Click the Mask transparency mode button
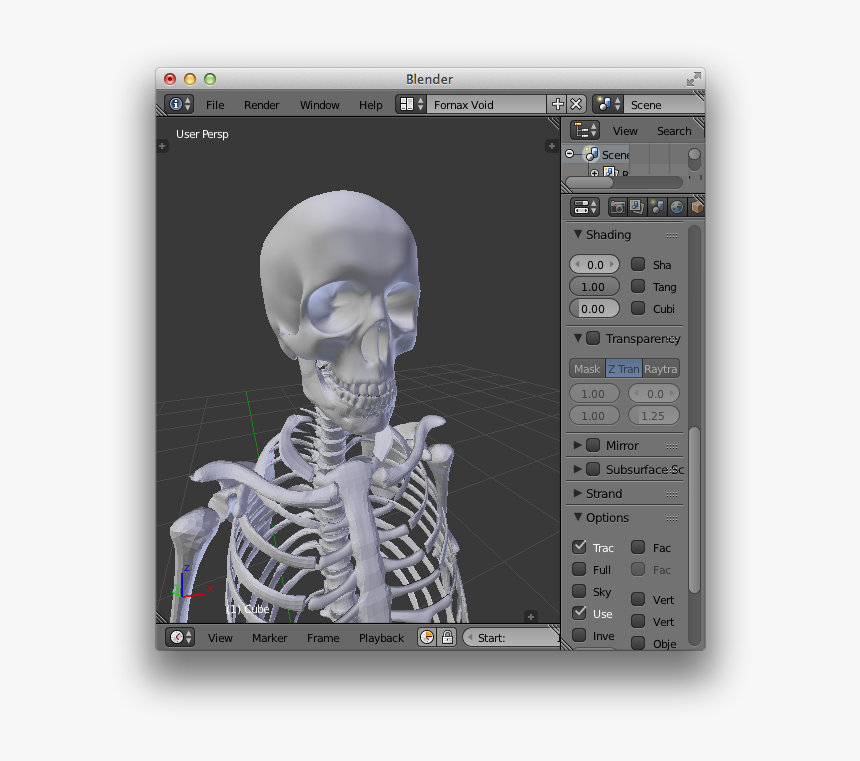This screenshot has height=761, width=860. pos(587,369)
